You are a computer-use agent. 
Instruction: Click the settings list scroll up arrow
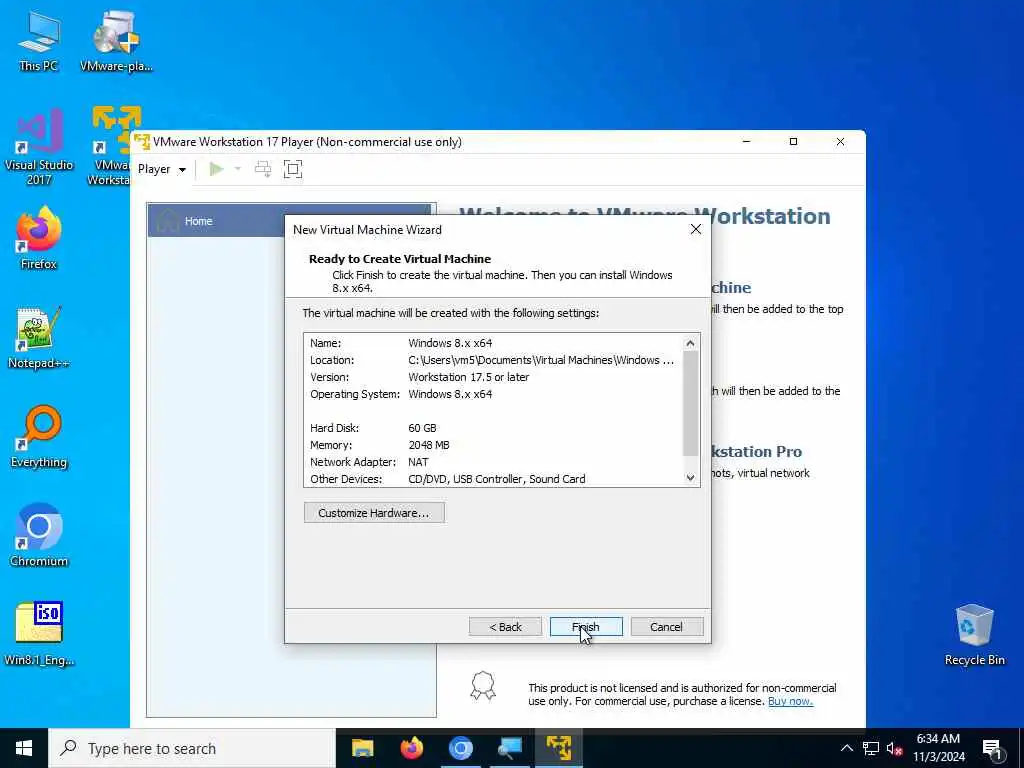pyautogui.click(x=690, y=344)
